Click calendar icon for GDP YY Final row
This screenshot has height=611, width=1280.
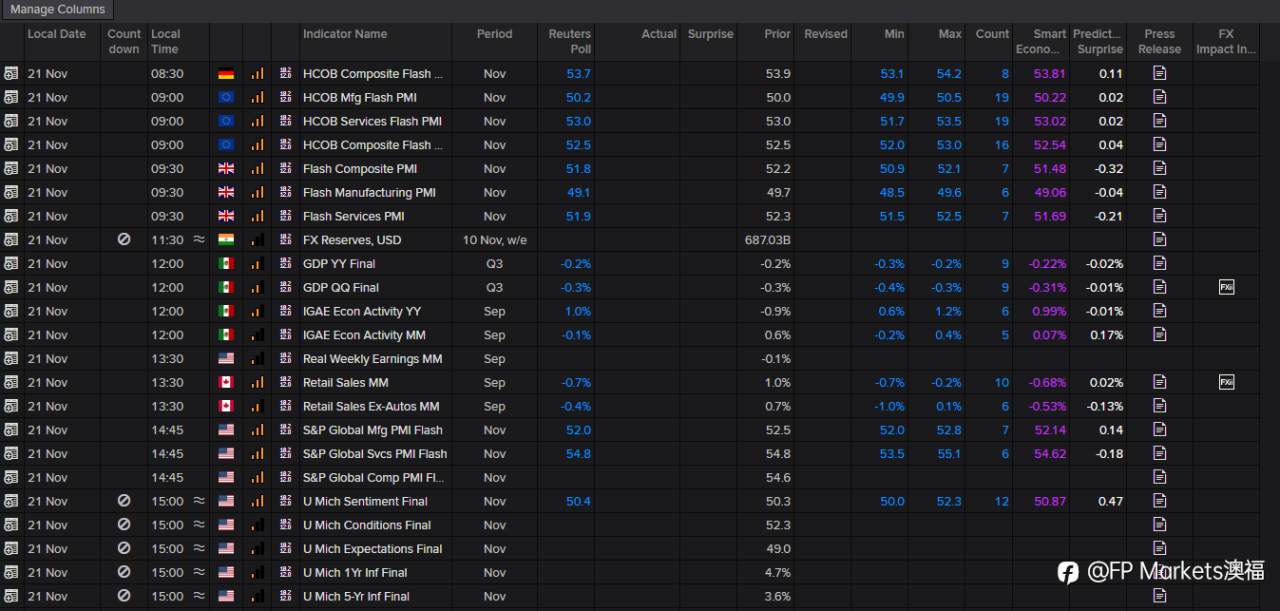(11, 264)
